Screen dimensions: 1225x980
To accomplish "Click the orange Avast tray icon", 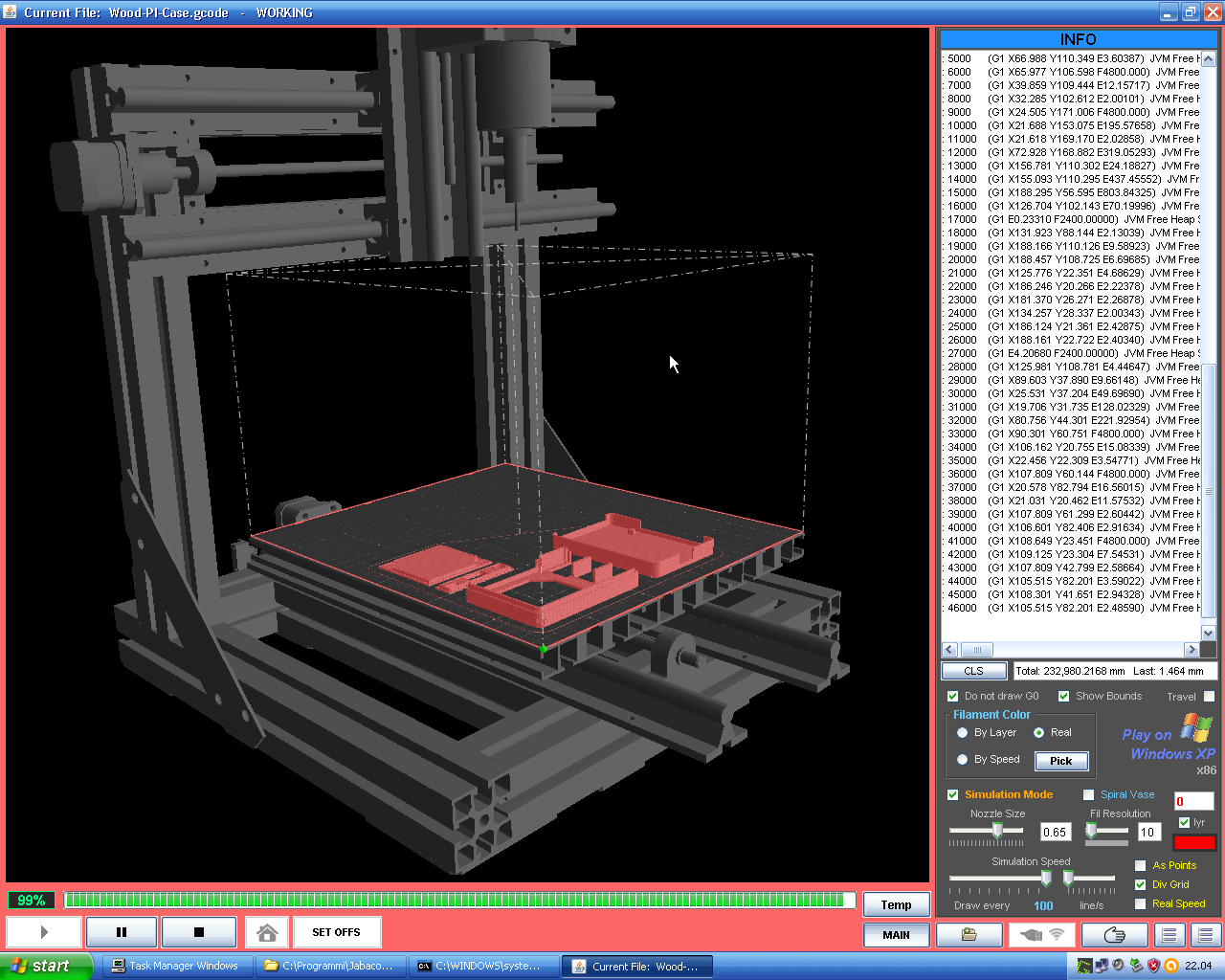I will pos(1170,966).
